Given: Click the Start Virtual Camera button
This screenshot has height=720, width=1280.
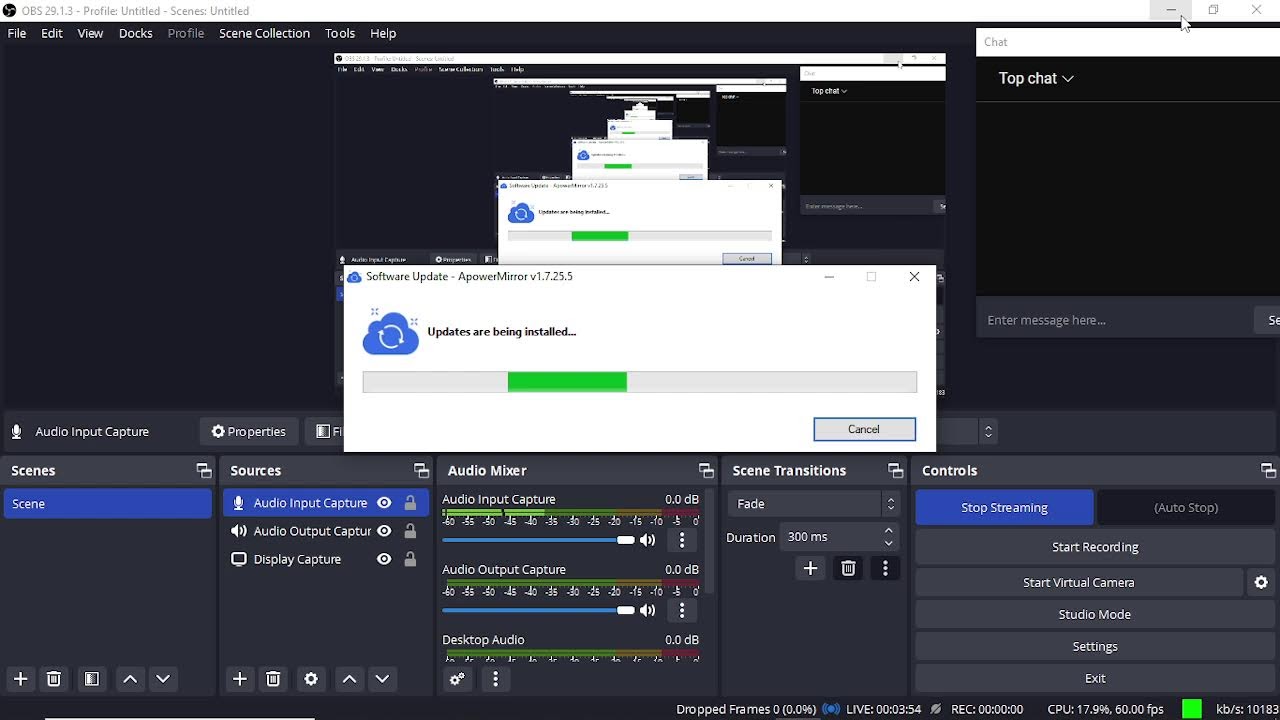Looking at the screenshot, I should tap(1079, 582).
